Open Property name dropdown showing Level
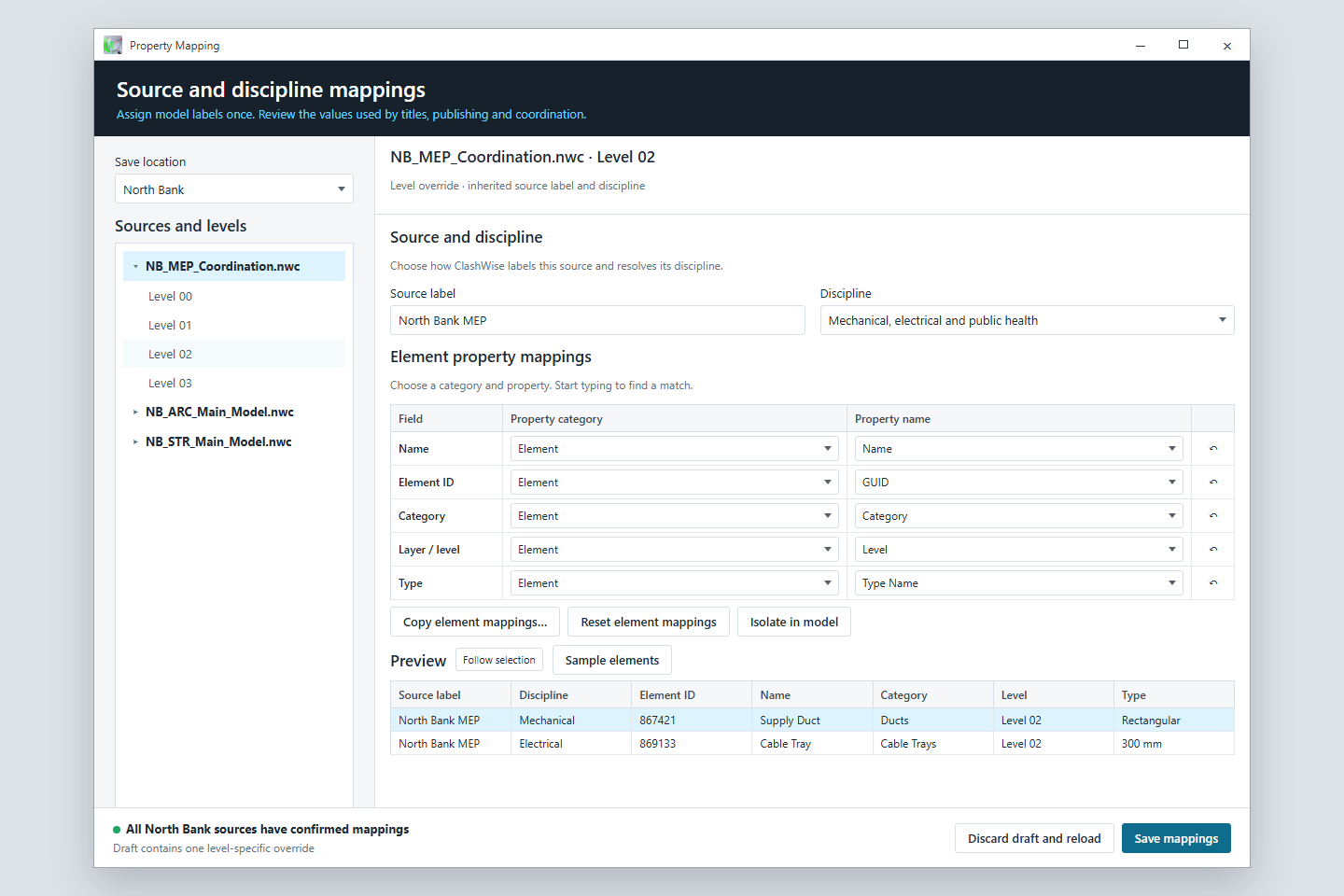 (1019, 550)
